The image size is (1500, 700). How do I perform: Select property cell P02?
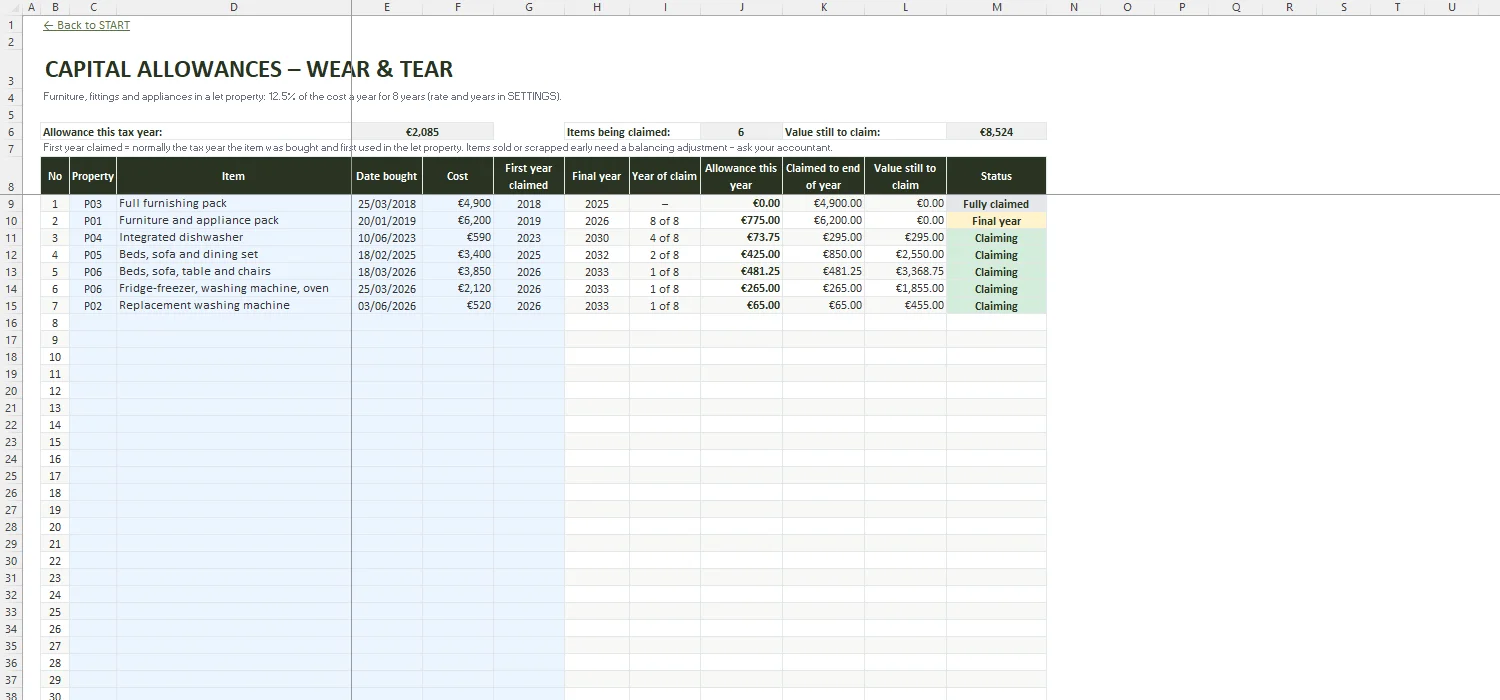click(93, 306)
